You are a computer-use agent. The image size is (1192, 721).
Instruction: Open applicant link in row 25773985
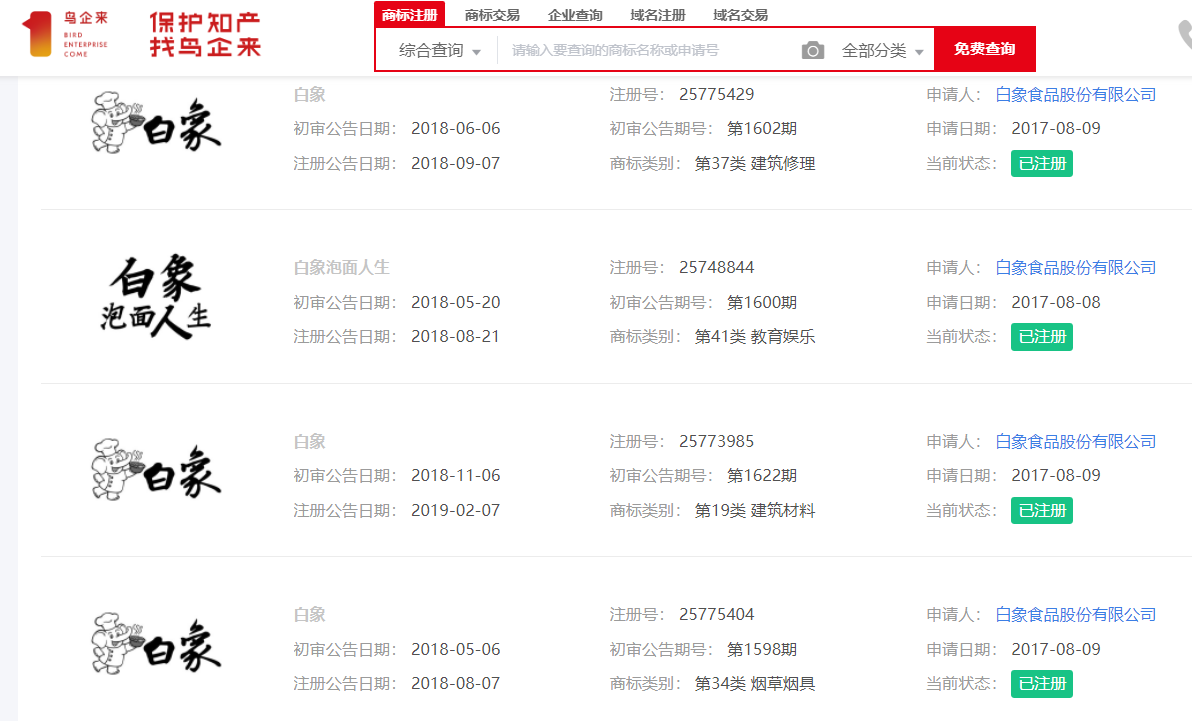pyautogui.click(x=1076, y=441)
